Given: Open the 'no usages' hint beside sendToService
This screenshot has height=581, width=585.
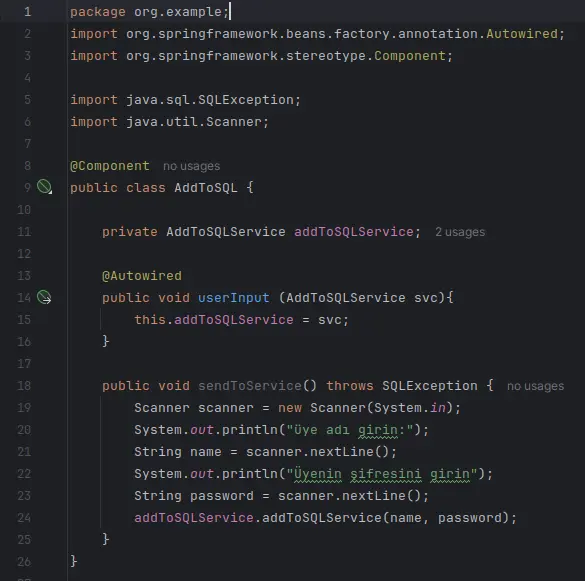Looking at the screenshot, I should click(x=535, y=386).
